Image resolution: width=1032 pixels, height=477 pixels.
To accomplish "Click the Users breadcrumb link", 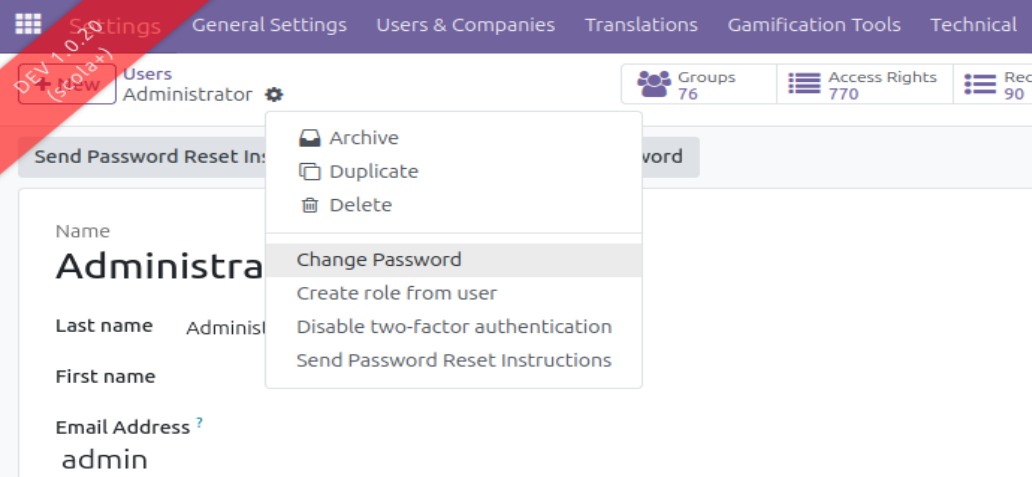I will 147,74.
